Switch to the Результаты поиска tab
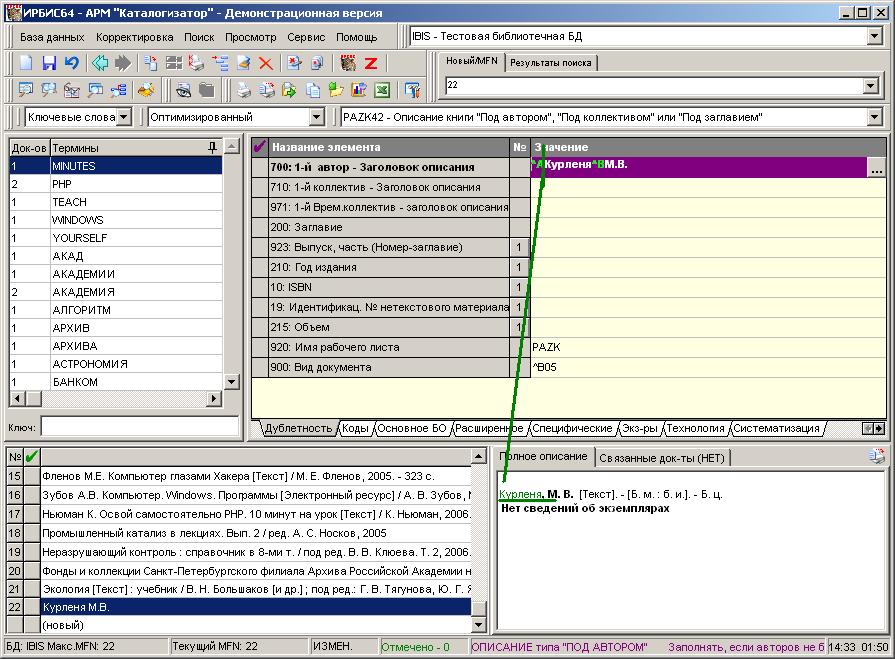This screenshot has height=659, width=895. [550, 62]
